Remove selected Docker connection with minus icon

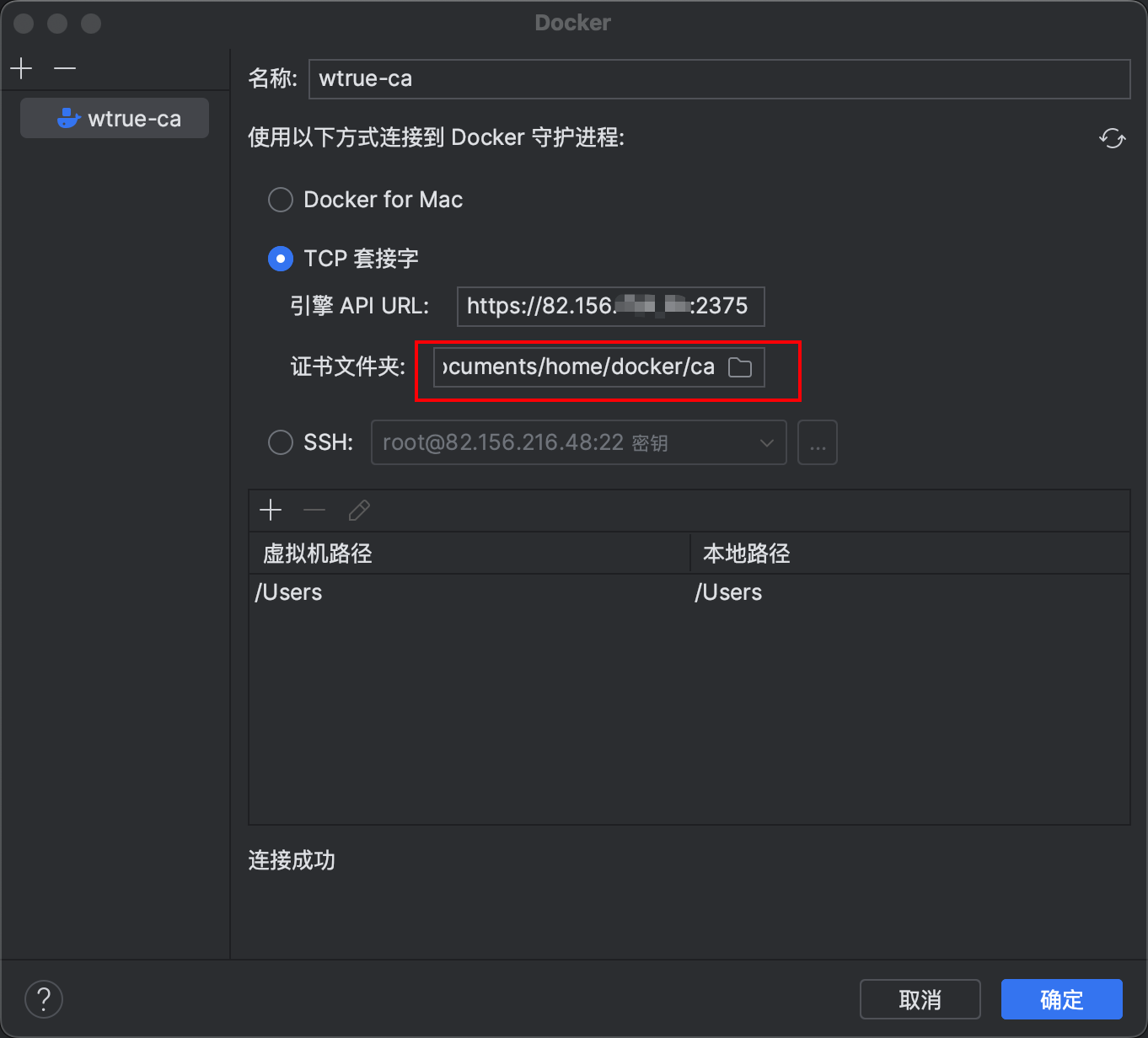click(65, 68)
